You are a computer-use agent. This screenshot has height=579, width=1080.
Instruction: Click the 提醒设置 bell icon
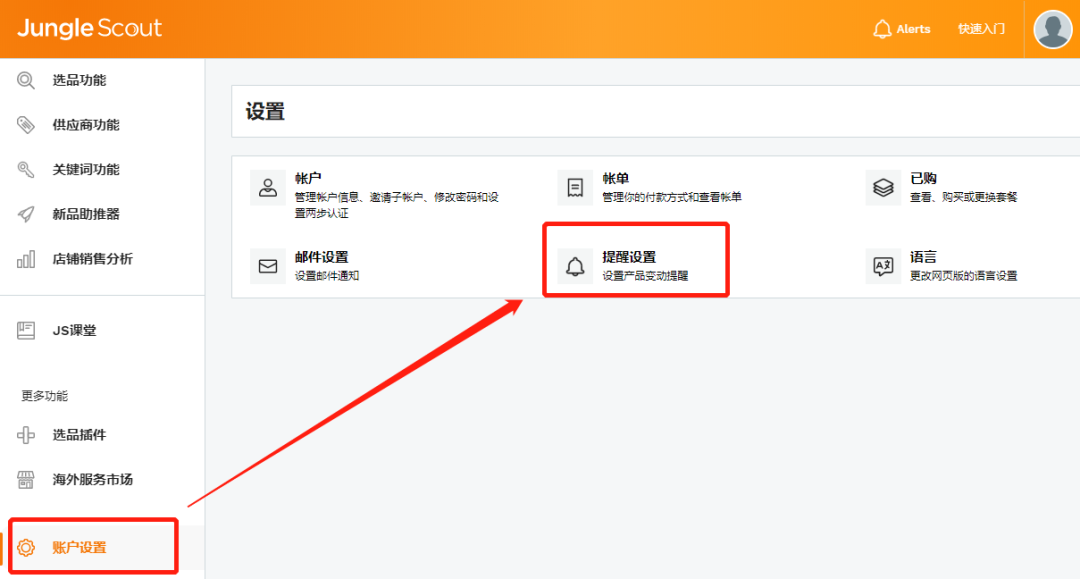pyautogui.click(x=575, y=266)
